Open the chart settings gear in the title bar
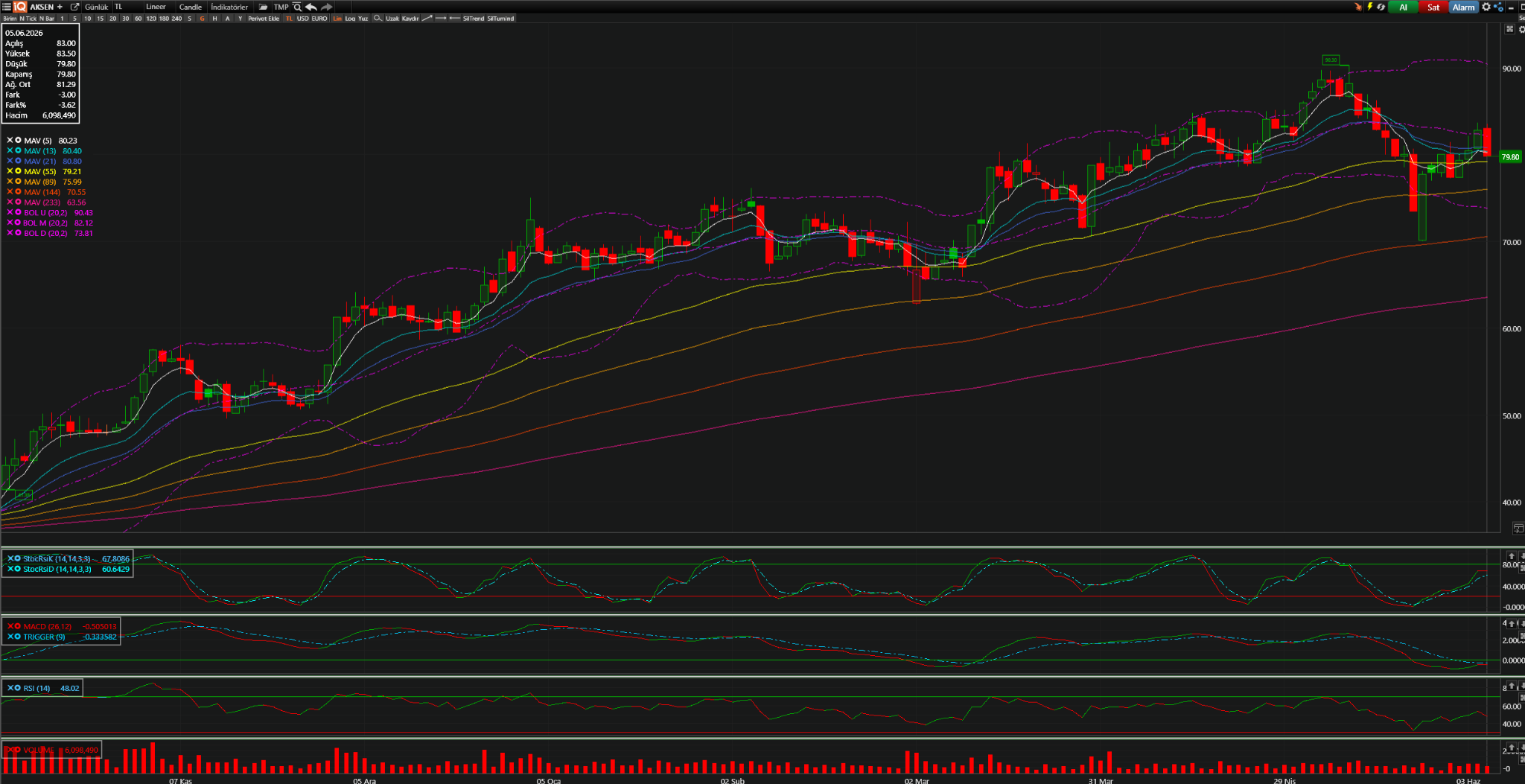 click(1486, 7)
